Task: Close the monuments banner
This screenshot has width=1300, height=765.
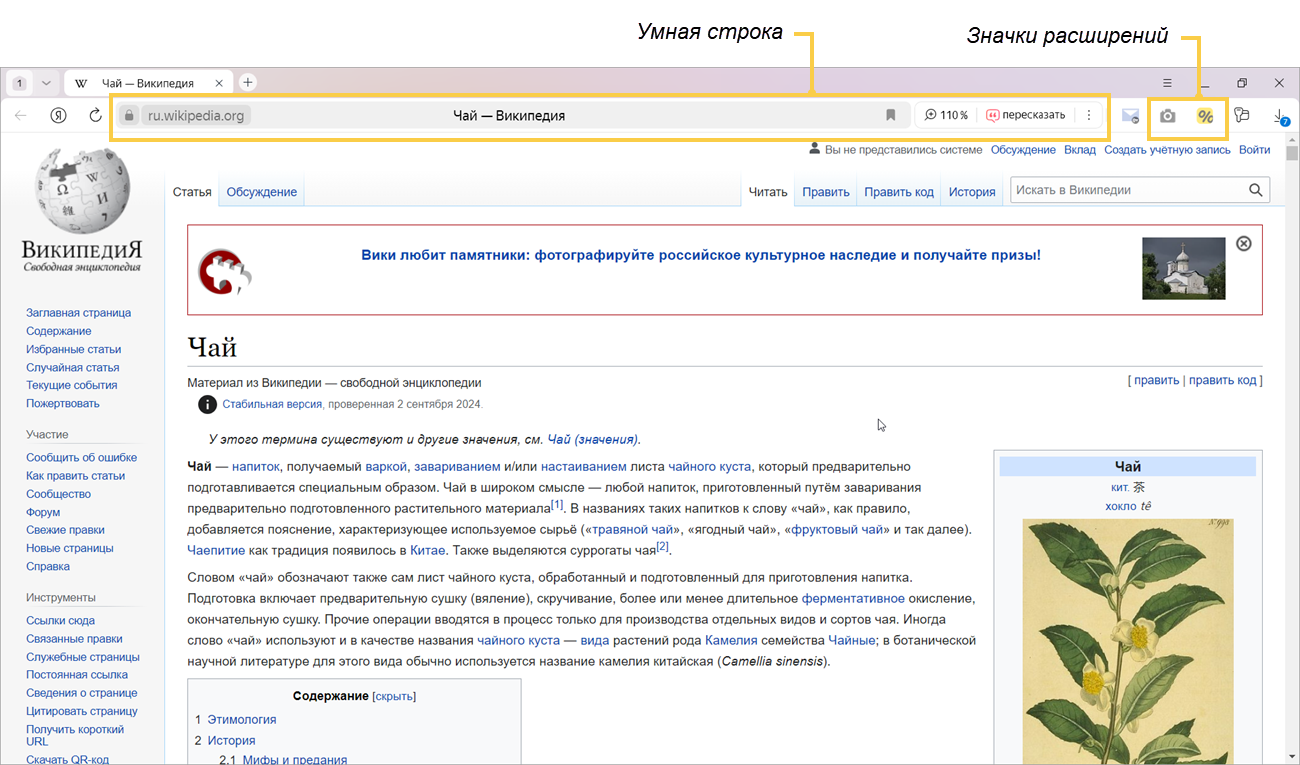Action: click(x=1243, y=243)
